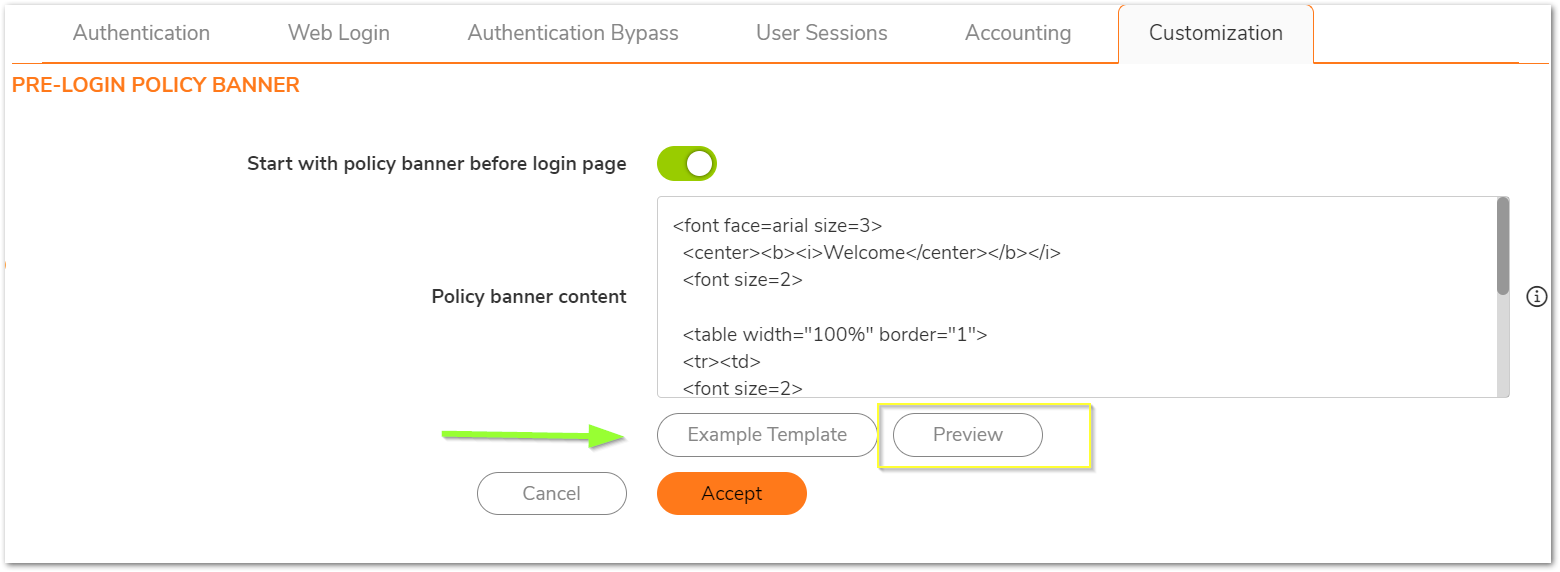This screenshot has height=572, width=1560.
Task: Click the PRE-LOGIN POLICY BANNER heading
Action: click(x=156, y=85)
